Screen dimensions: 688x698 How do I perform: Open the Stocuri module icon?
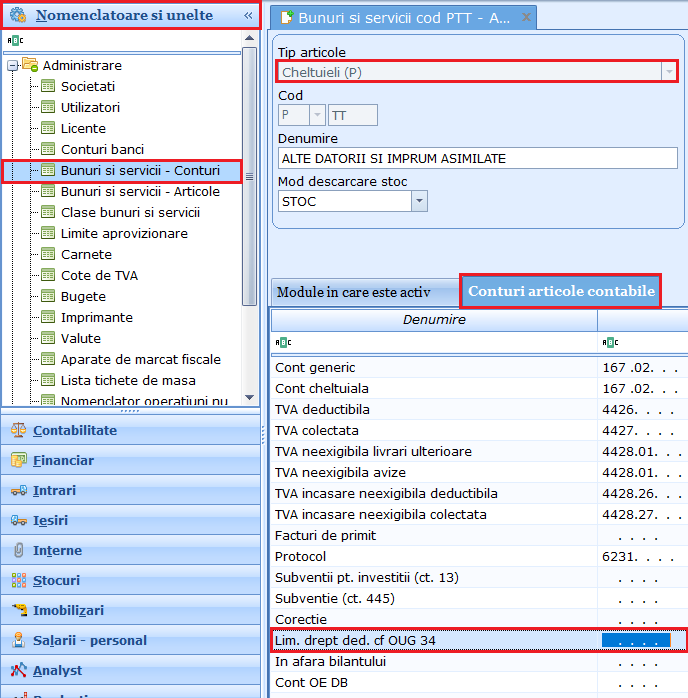point(18,580)
